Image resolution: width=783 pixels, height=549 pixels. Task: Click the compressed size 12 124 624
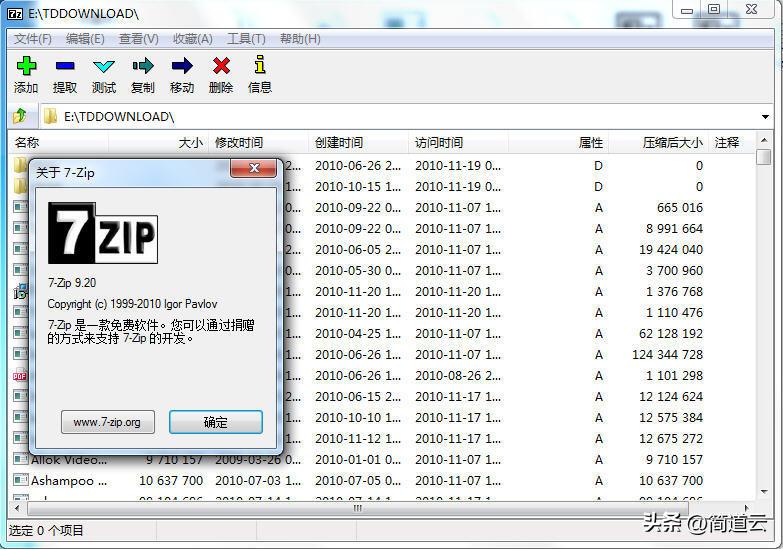671,396
